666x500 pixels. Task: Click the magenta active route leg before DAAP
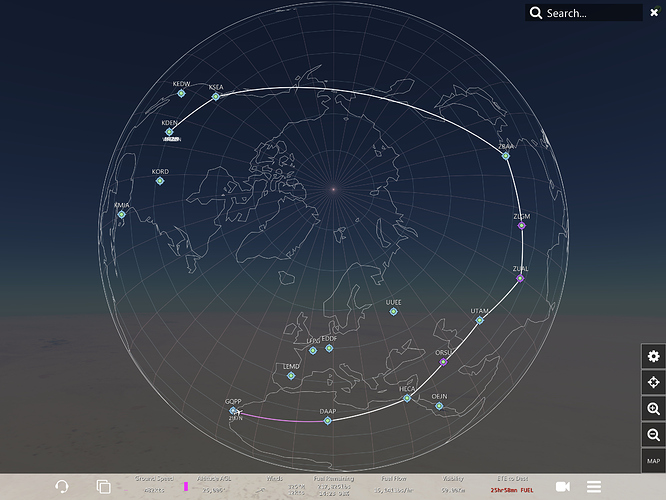pos(282,419)
